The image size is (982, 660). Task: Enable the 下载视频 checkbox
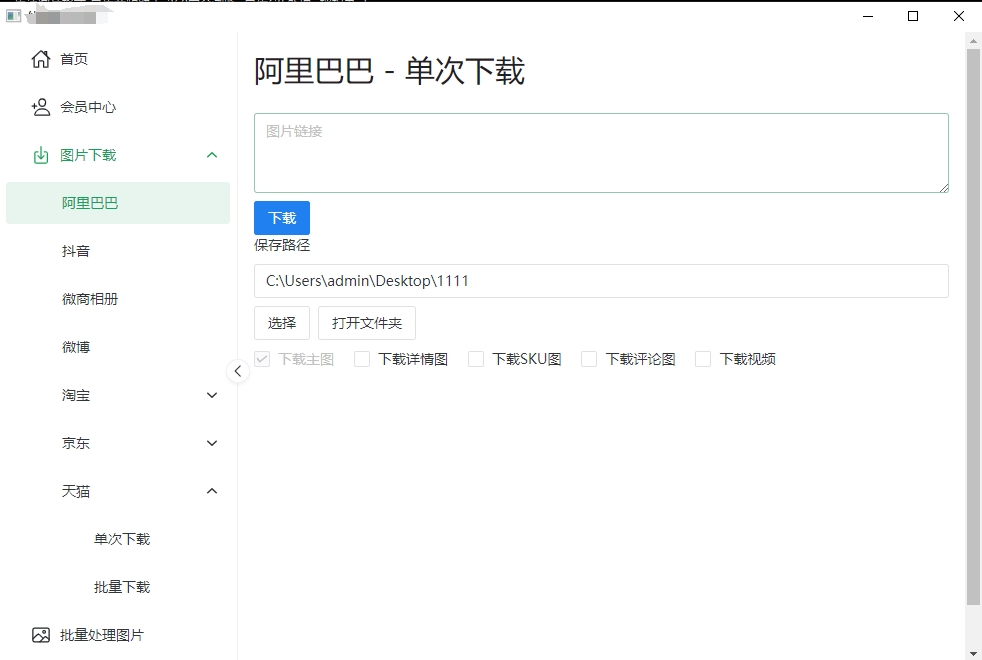coord(703,359)
